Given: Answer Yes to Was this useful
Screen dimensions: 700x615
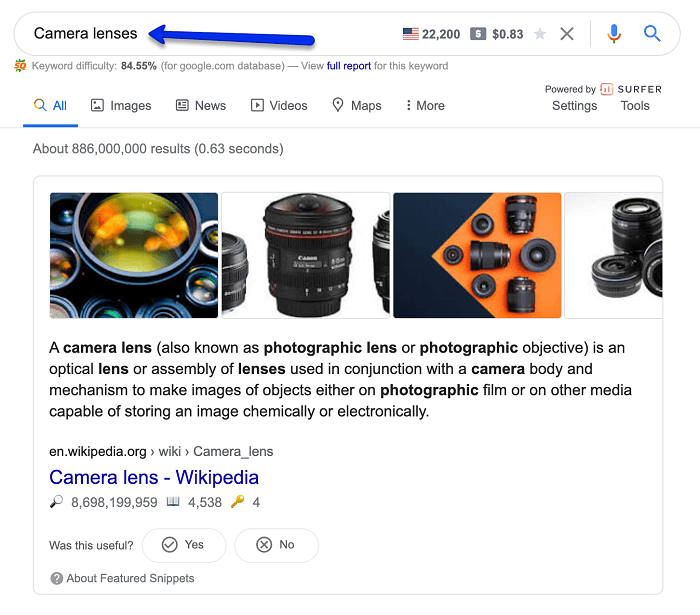Looking at the screenshot, I should coord(184,545).
